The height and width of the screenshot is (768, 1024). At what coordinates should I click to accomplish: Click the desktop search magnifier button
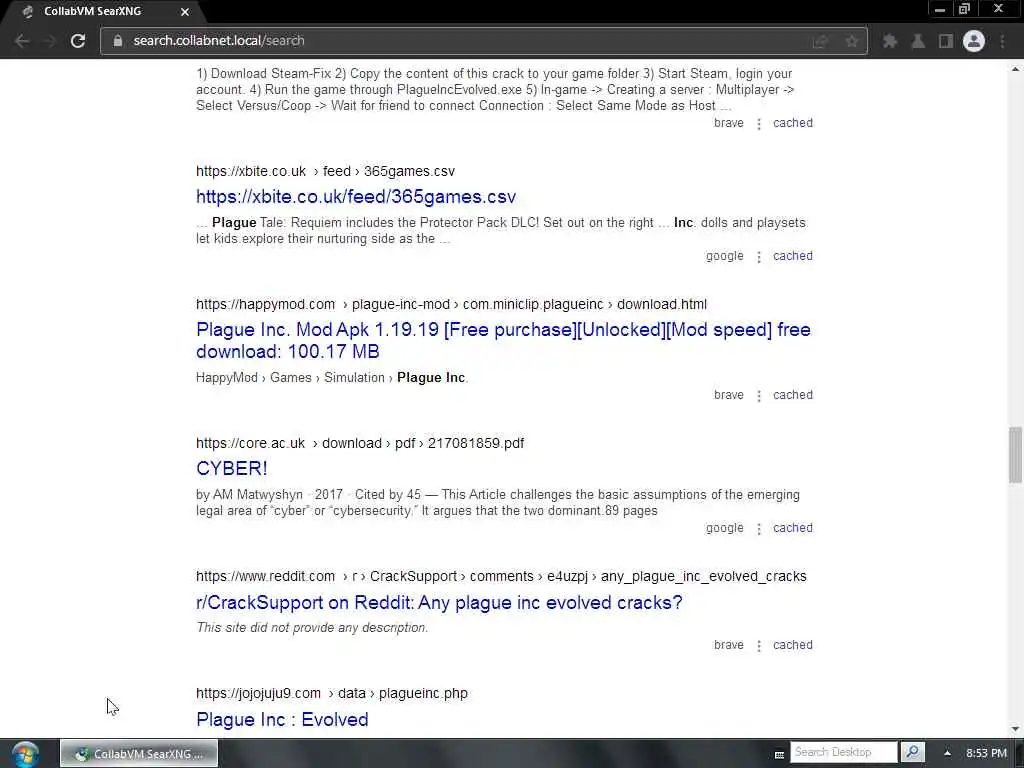[x=912, y=752]
